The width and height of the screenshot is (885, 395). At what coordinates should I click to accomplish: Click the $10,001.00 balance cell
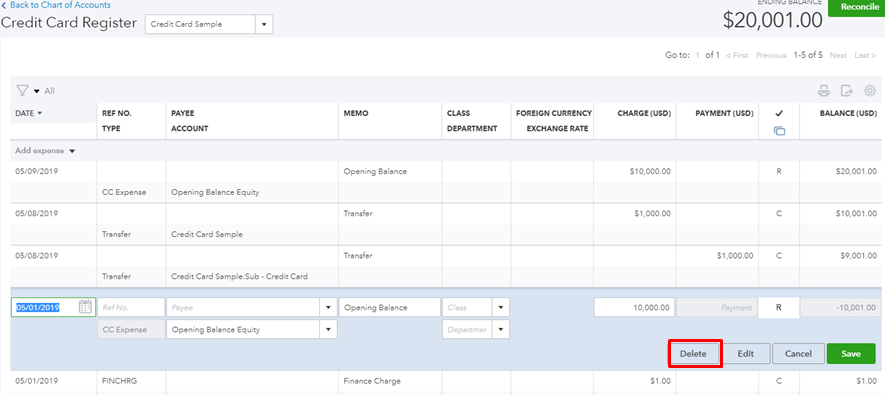(856, 214)
